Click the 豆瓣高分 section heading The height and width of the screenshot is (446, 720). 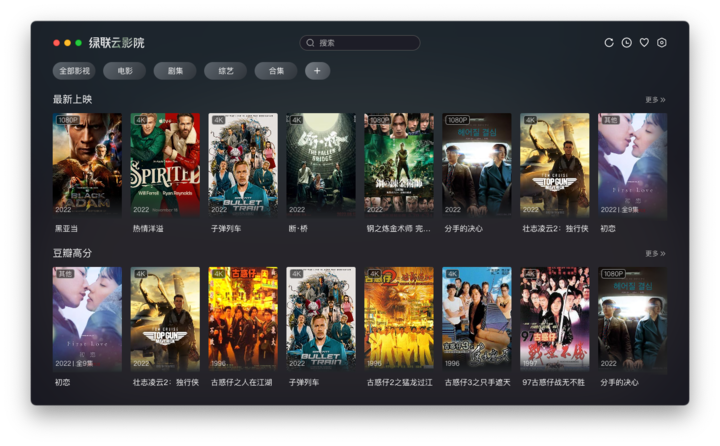(72, 253)
